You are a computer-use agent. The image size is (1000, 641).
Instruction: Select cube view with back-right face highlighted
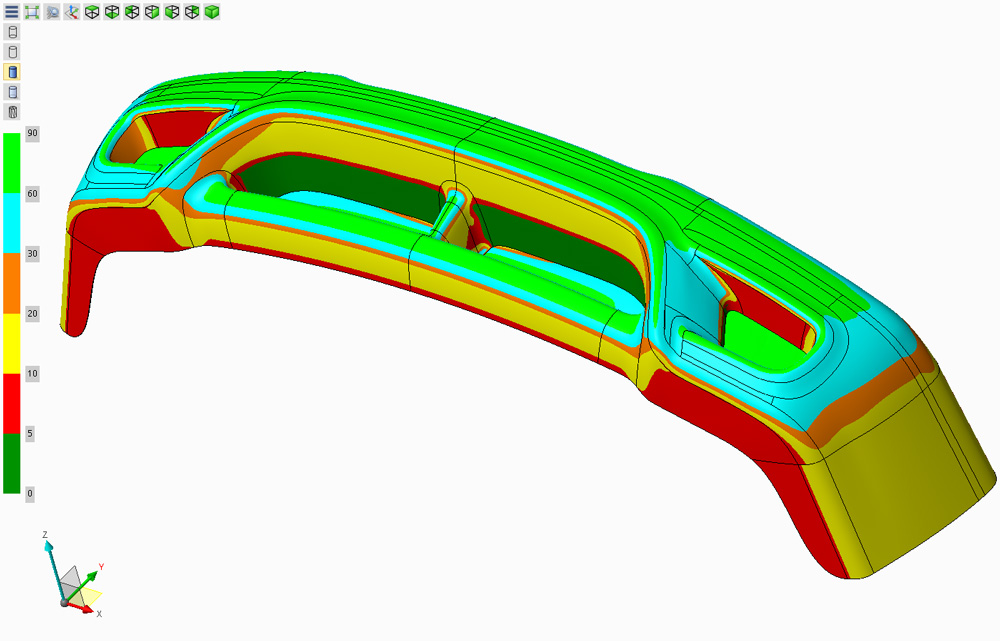tap(192, 11)
